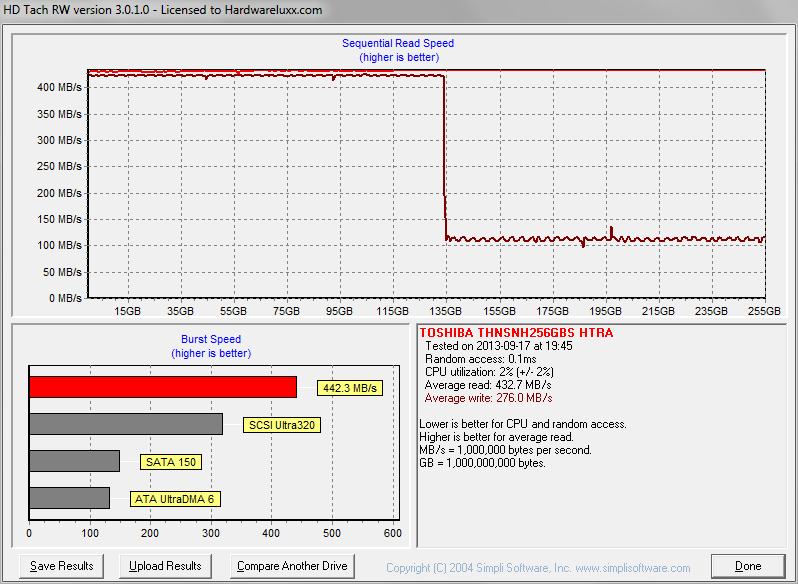This screenshot has width=798, height=584.
Task: Click the TOSHIBA THNSNH256GBS HTRA drive name
Action: (x=516, y=333)
